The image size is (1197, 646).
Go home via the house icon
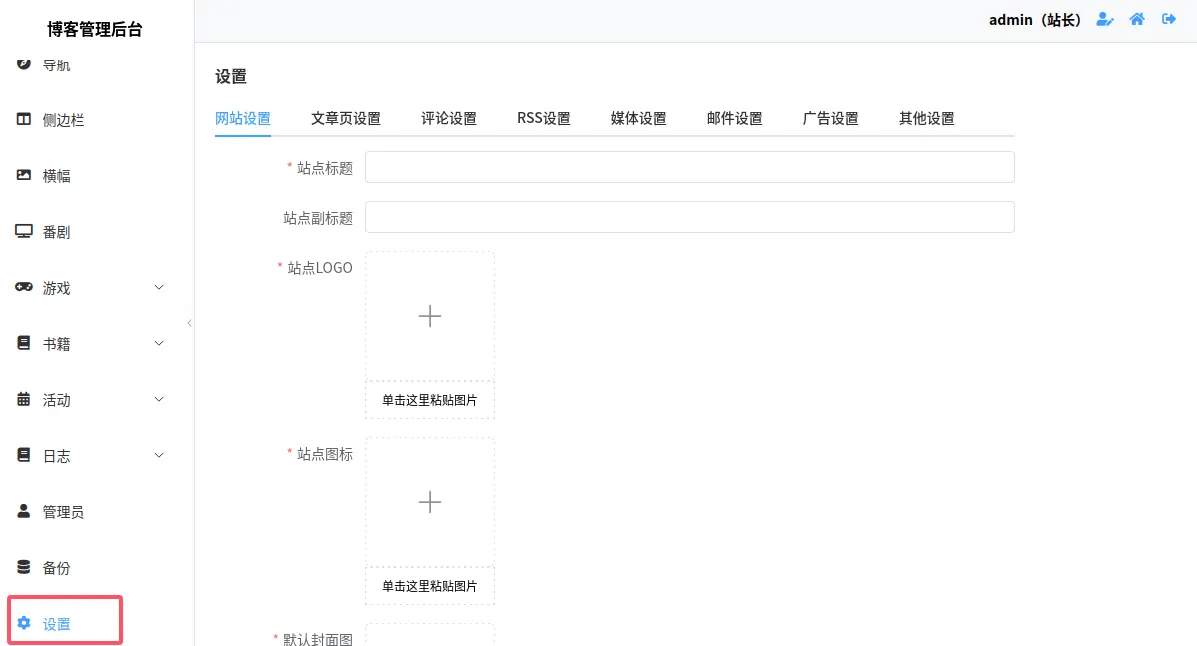coord(1136,19)
